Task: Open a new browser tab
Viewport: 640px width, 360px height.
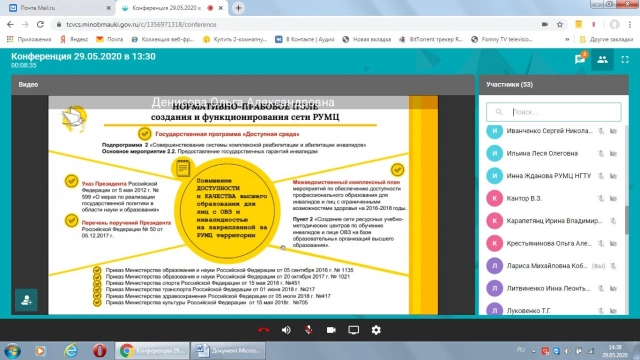Action: [238, 8]
